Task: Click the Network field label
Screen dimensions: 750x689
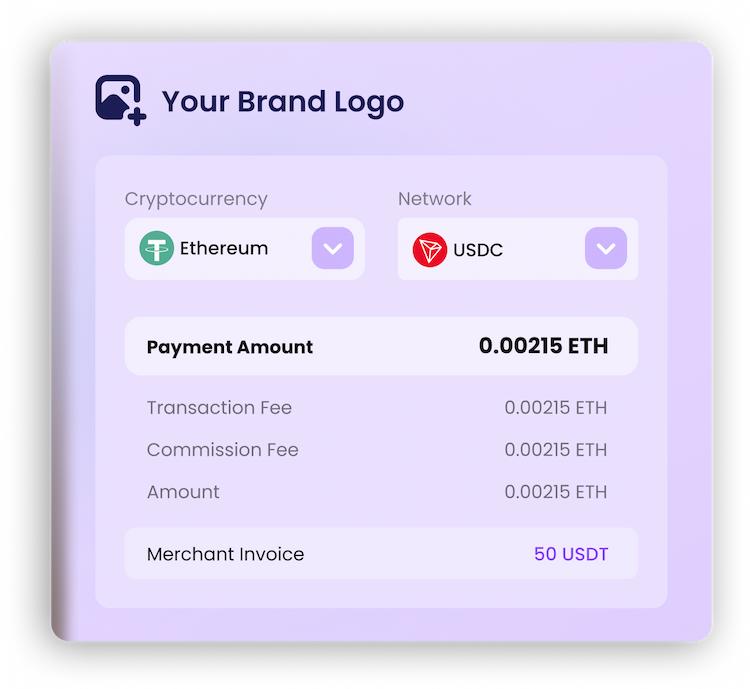Action: click(435, 199)
